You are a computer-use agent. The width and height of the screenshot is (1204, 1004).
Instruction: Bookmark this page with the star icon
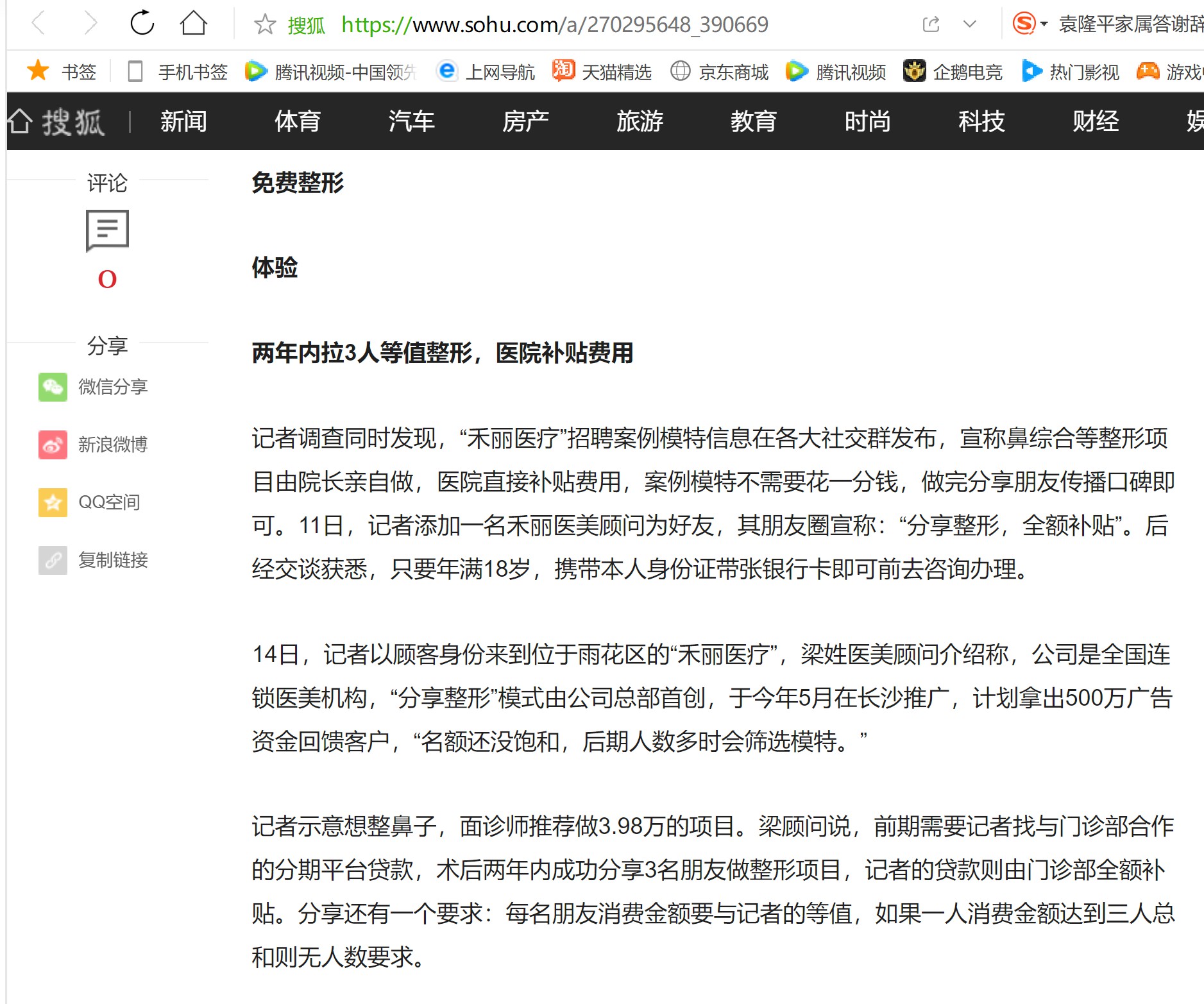tap(265, 24)
